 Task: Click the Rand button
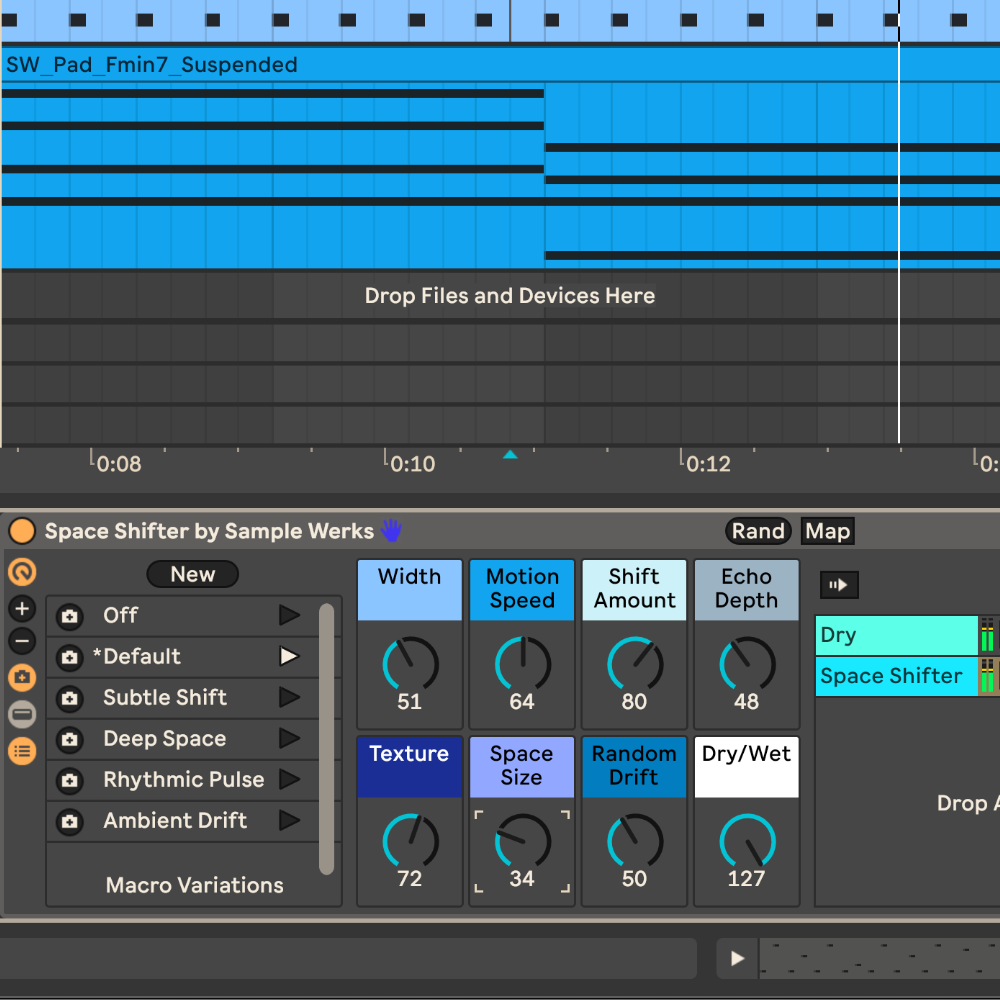(757, 531)
